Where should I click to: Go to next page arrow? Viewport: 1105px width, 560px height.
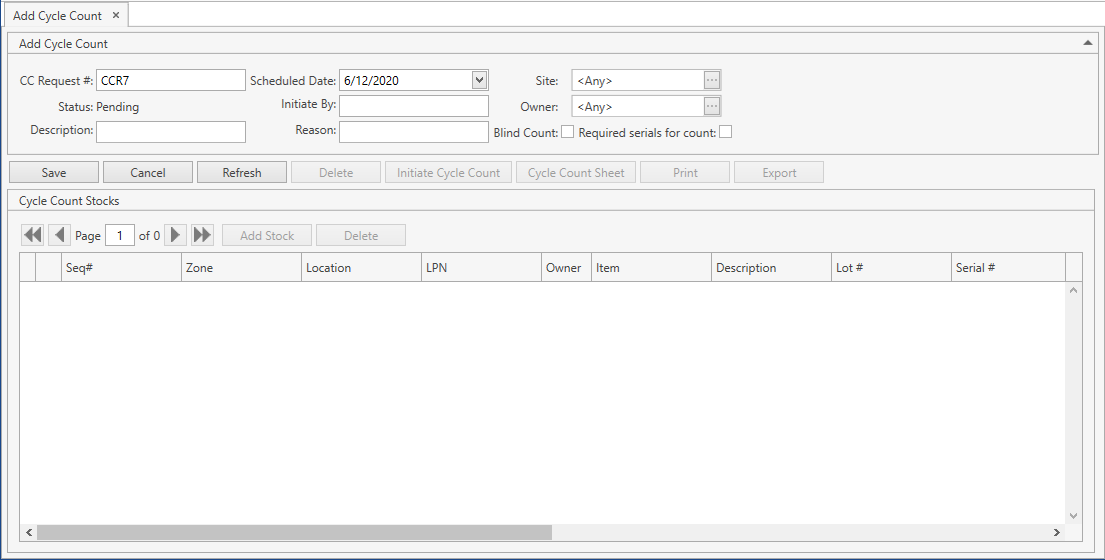[176, 235]
